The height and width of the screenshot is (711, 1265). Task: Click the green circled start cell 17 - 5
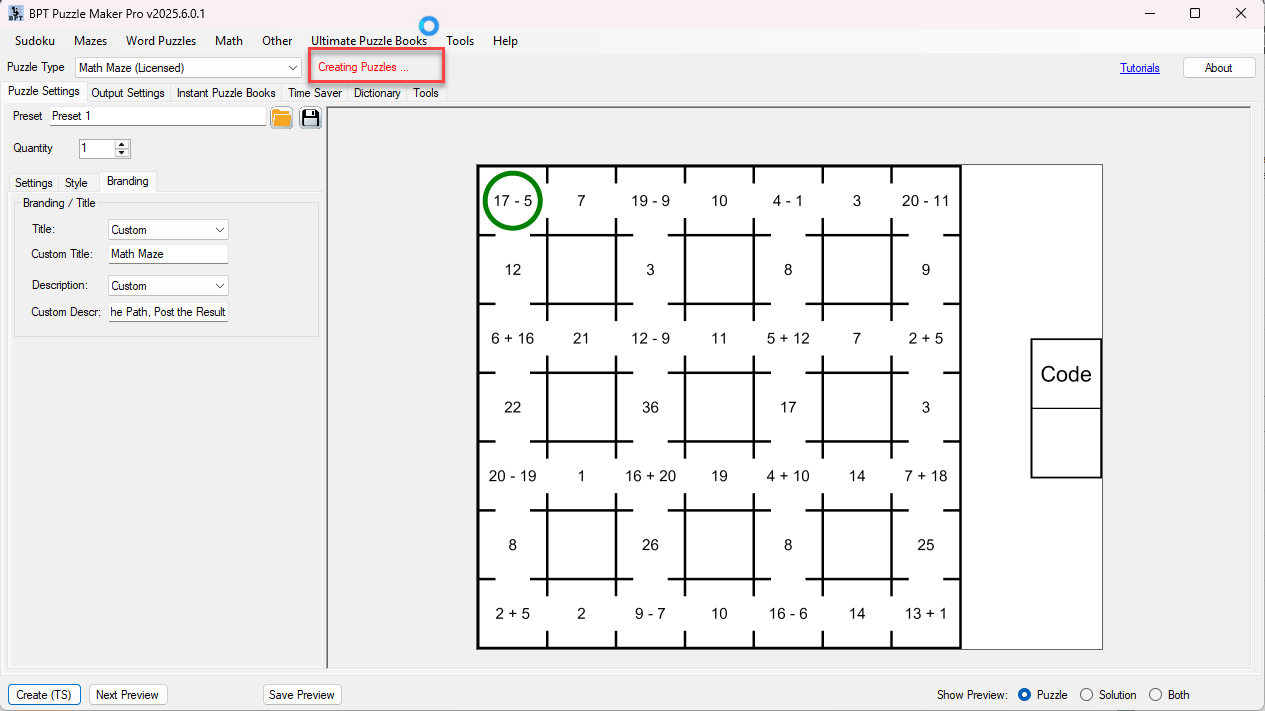point(512,201)
